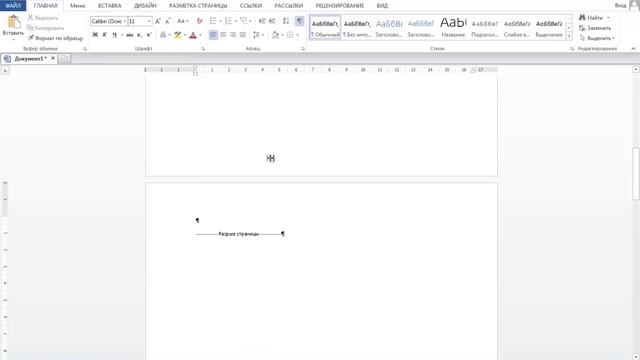This screenshot has width=640, height=360.
Task: Pick the red font color button
Action: [x=193, y=35]
